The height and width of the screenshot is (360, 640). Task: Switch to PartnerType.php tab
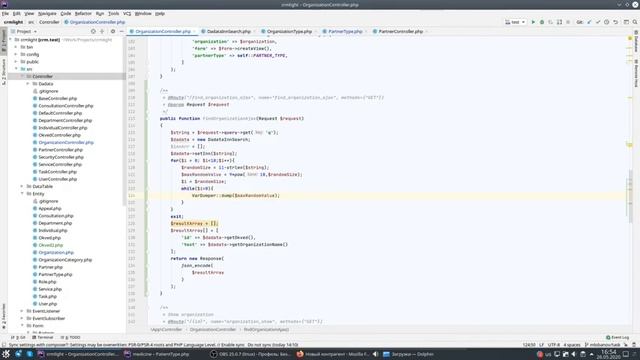click(x=345, y=31)
